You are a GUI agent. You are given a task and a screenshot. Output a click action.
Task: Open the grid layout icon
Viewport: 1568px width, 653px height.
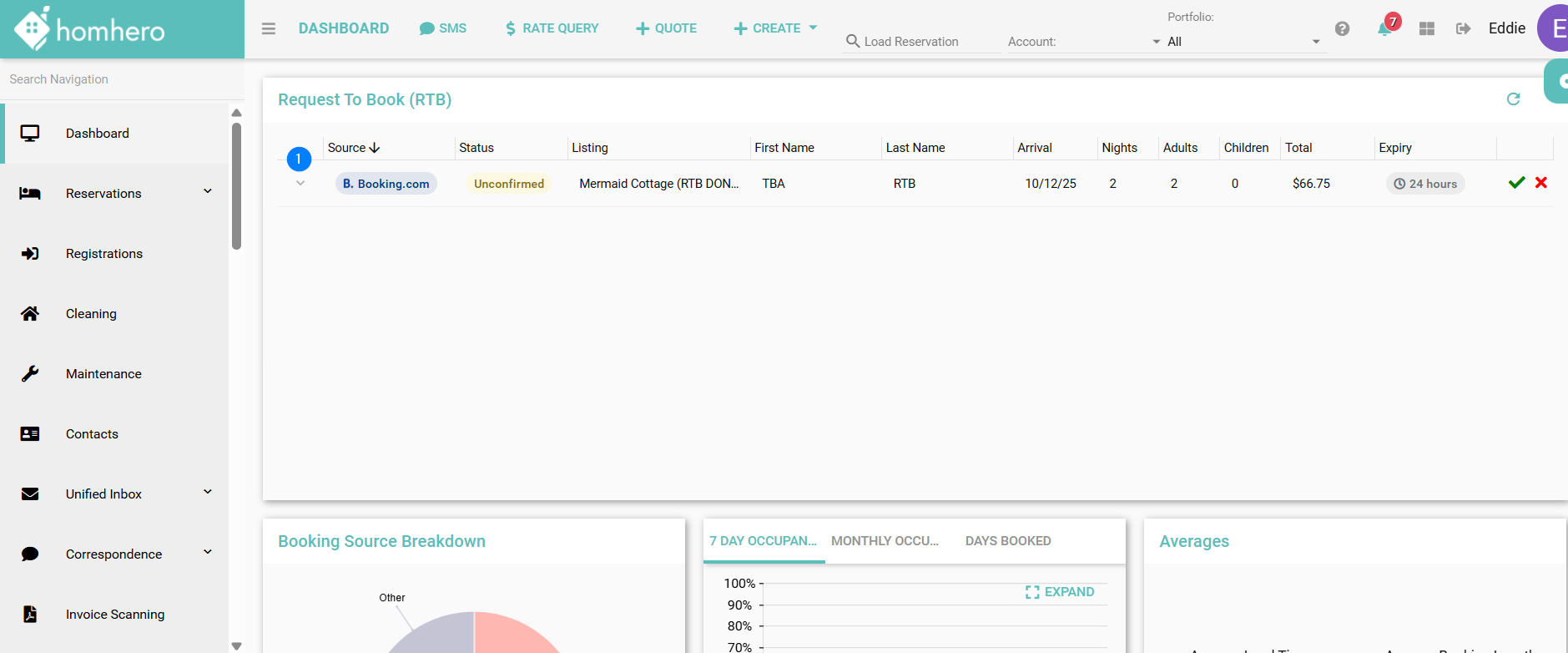[1427, 28]
